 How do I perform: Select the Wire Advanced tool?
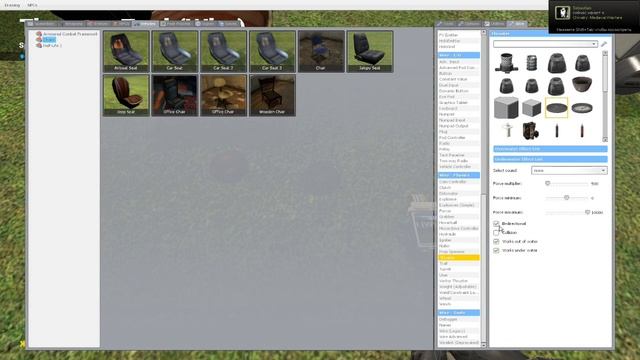458,337
